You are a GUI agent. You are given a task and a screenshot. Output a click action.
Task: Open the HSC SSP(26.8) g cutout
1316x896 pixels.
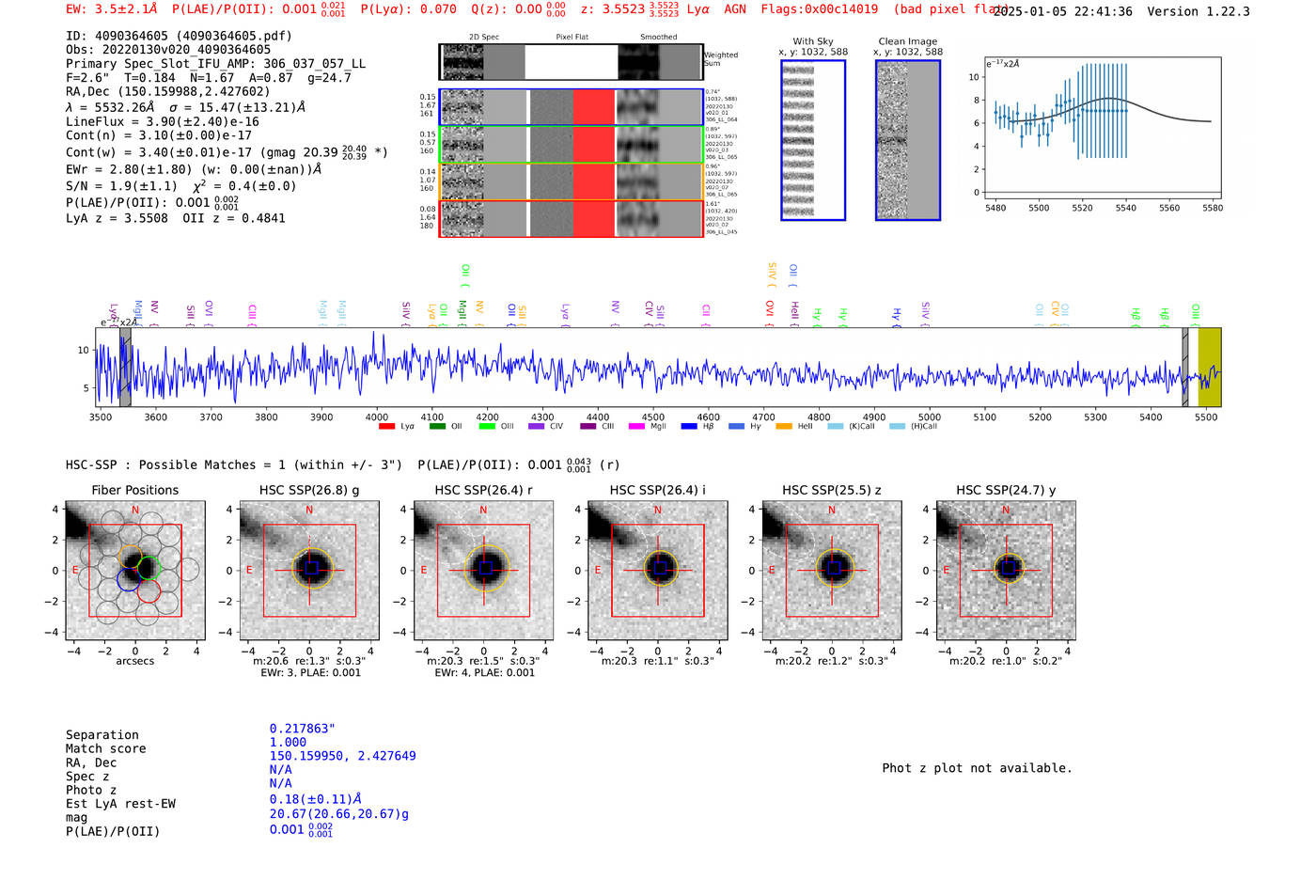[x=309, y=571]
